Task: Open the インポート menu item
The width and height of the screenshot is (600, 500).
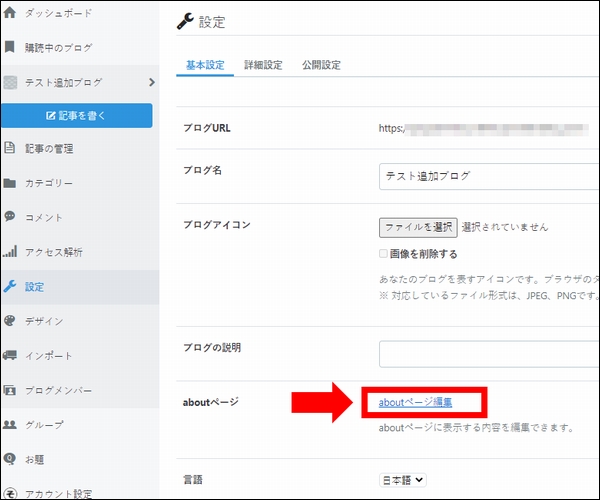Action: pos(49,356)
